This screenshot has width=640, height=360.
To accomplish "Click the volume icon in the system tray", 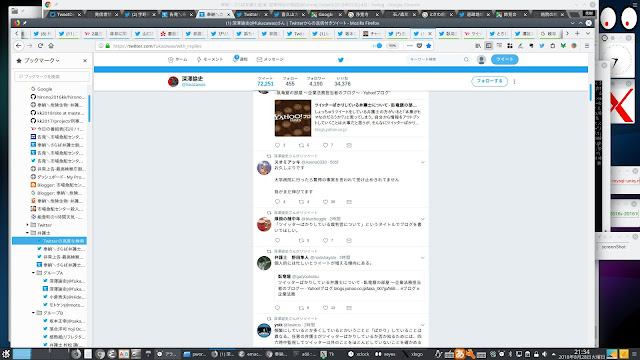I will (544, 354).
